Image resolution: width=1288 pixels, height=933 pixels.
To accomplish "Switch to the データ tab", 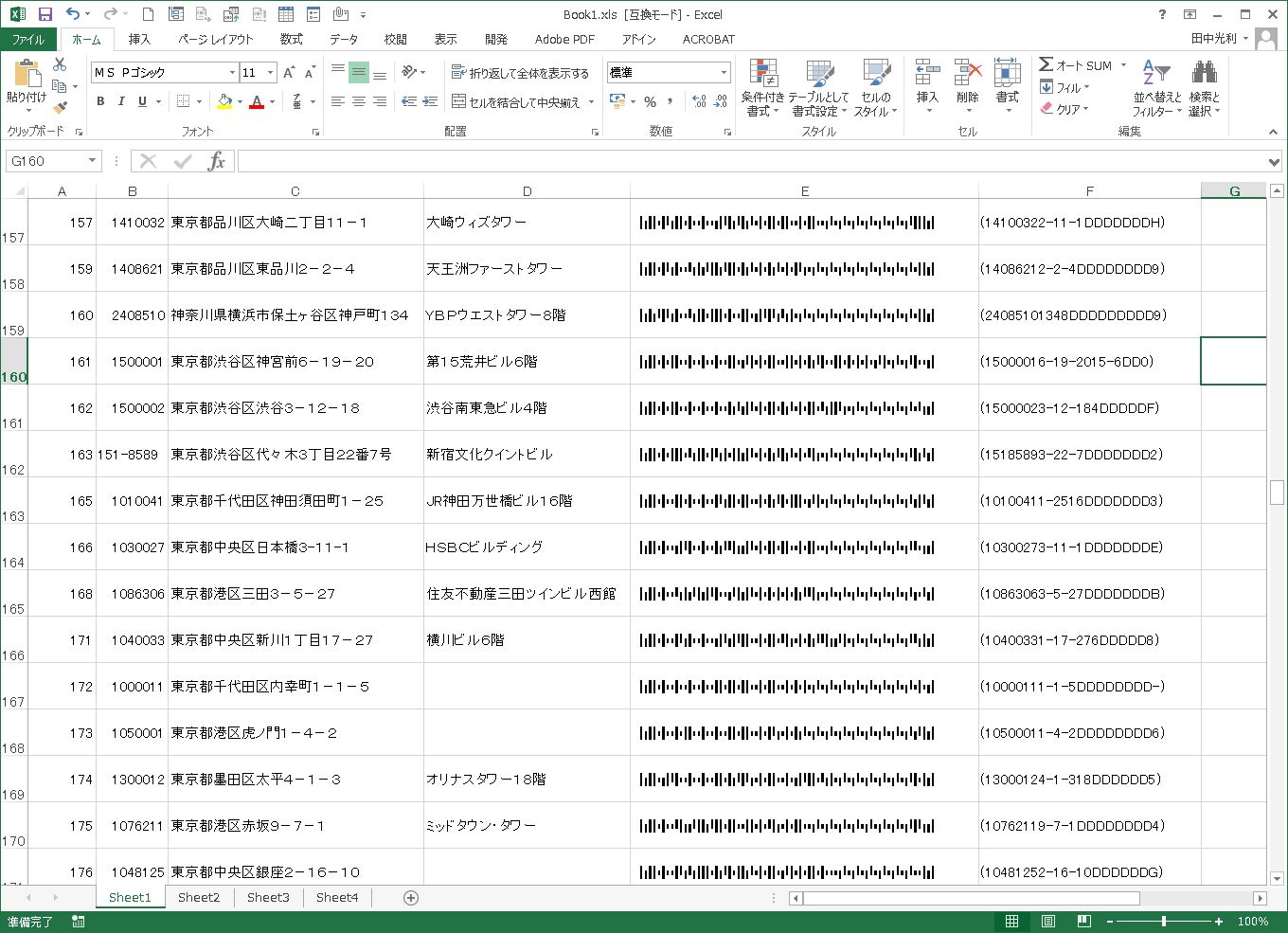I will 344,39.
